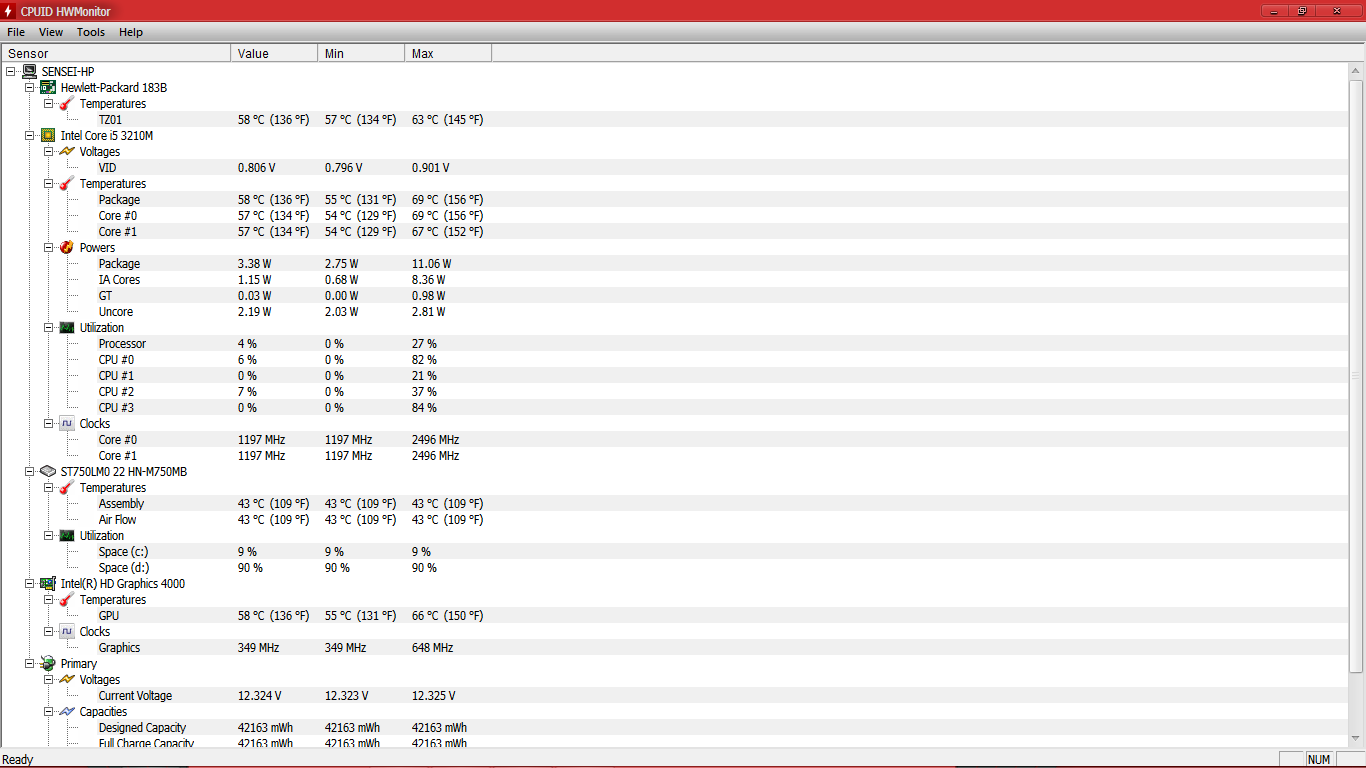Select the TZ01 temperature row

pos(675,120)
